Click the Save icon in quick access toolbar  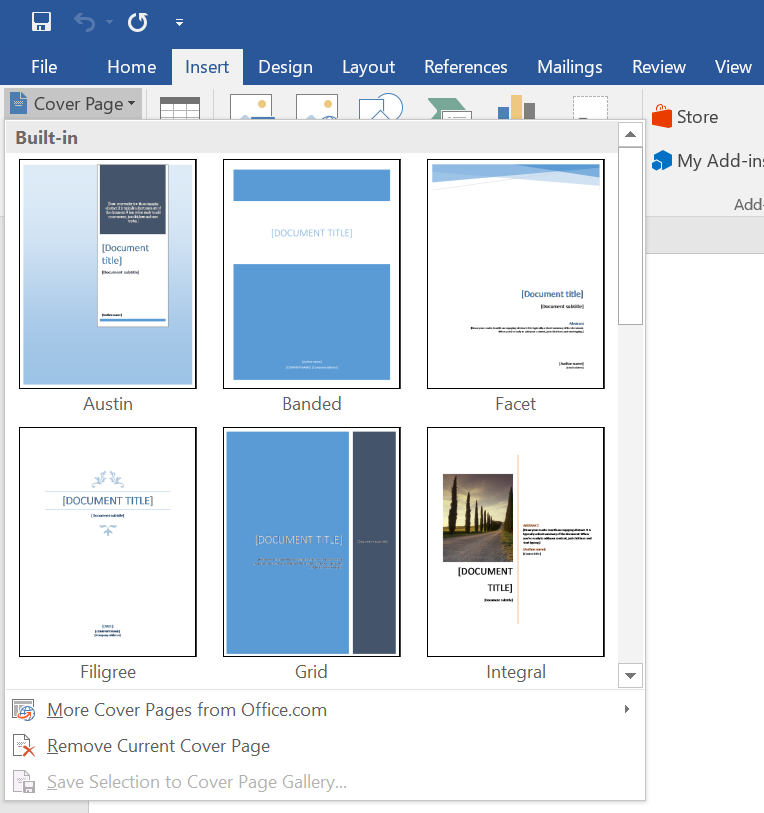point(42,21)
